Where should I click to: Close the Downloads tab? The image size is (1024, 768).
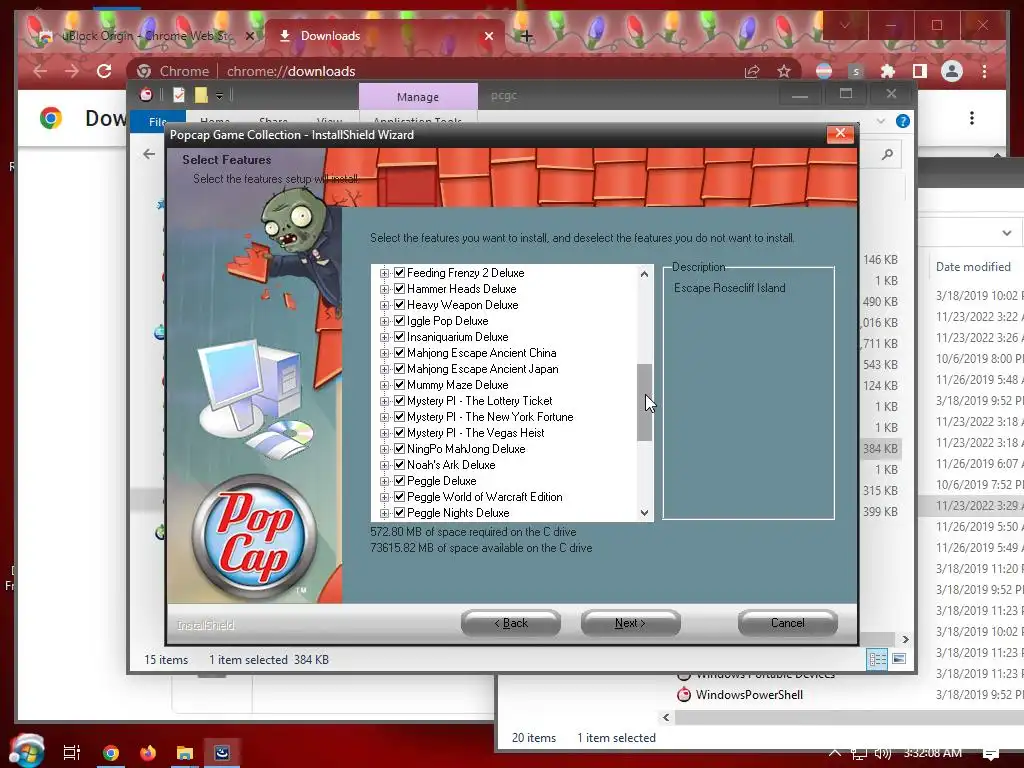click(x=488, y=36)
